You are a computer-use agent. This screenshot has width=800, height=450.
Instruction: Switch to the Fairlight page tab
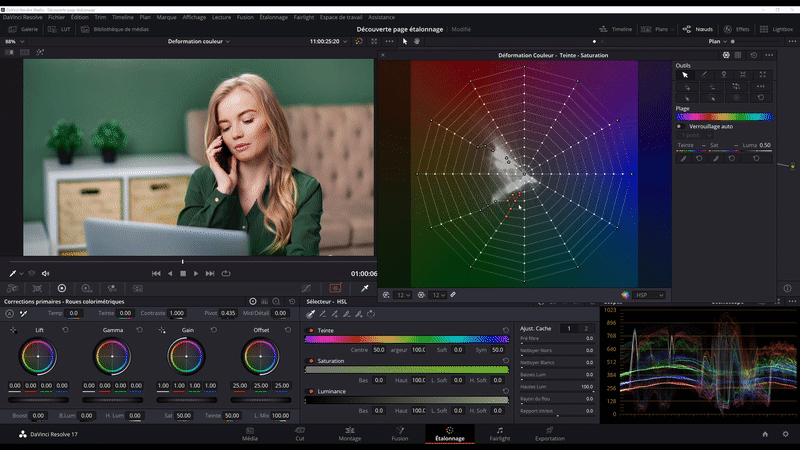pyautogui.click(x=498, y=435)
